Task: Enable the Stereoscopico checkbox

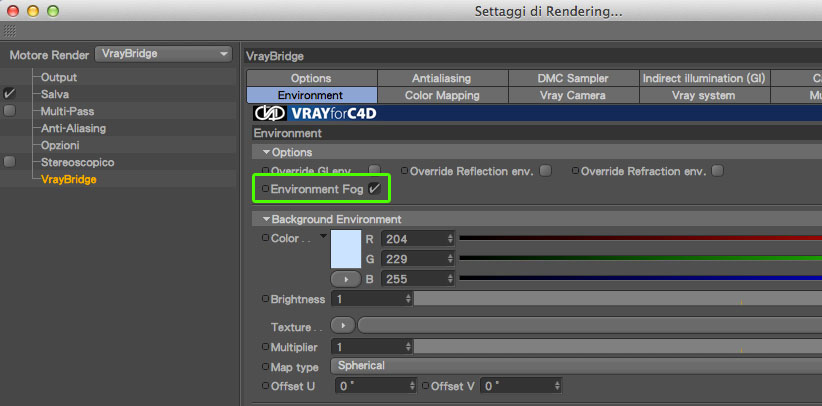Action: pos(9,162)
